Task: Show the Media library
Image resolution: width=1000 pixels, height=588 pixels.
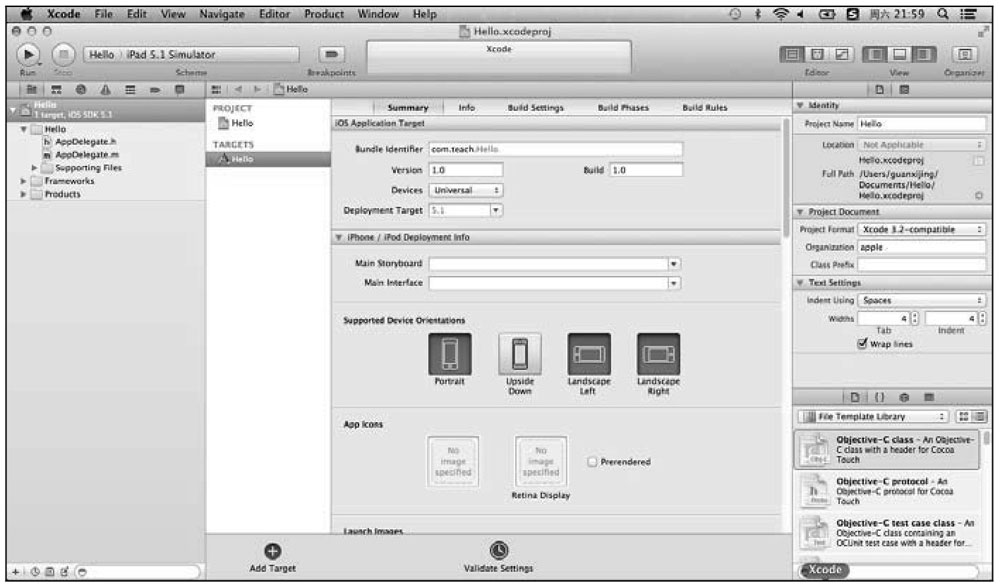Action: [929, 397]
